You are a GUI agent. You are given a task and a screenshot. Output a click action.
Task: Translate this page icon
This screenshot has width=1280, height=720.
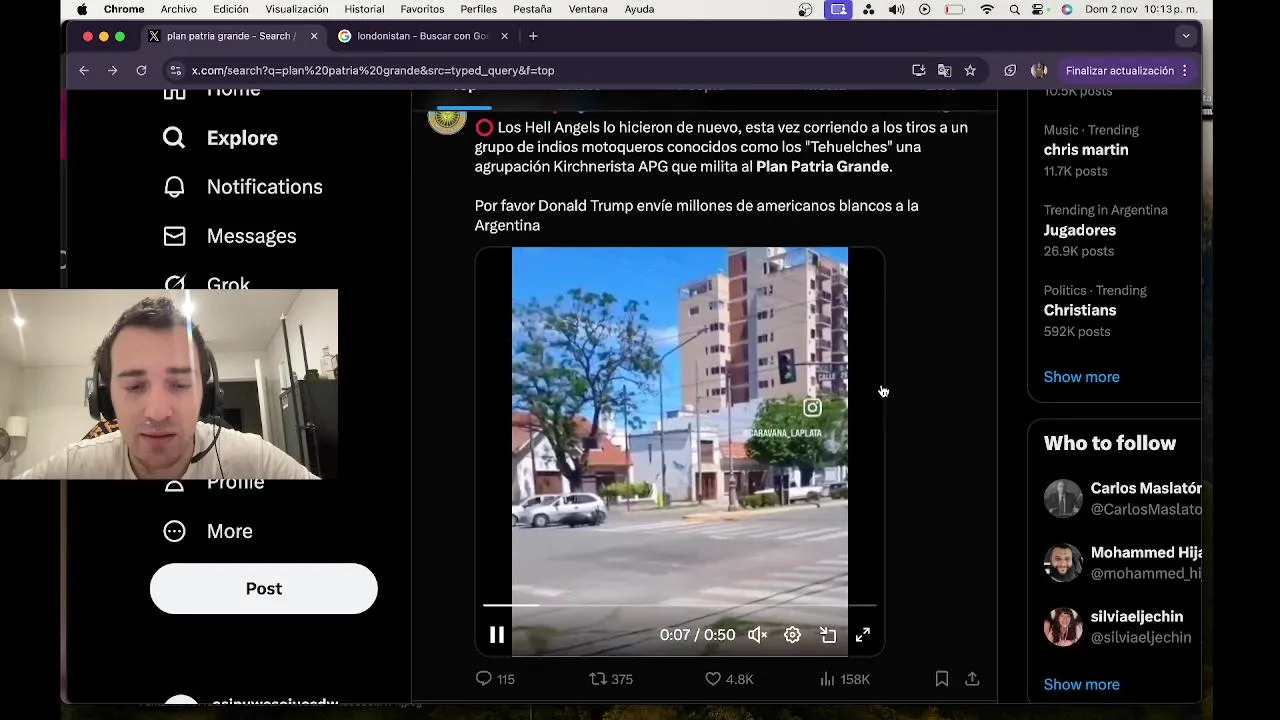pos(944,71)
